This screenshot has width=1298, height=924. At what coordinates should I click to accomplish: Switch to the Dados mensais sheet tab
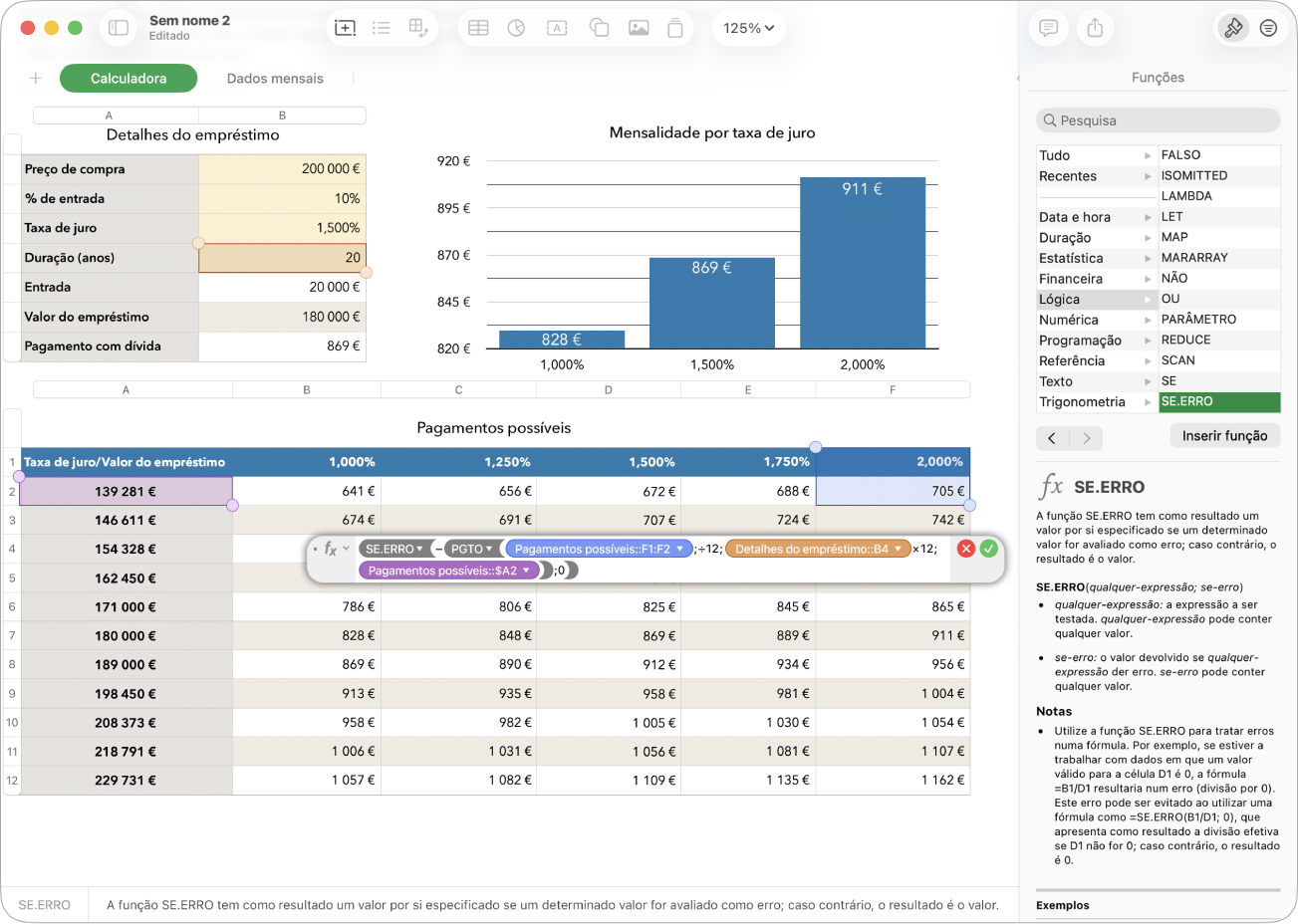[275, 79]
